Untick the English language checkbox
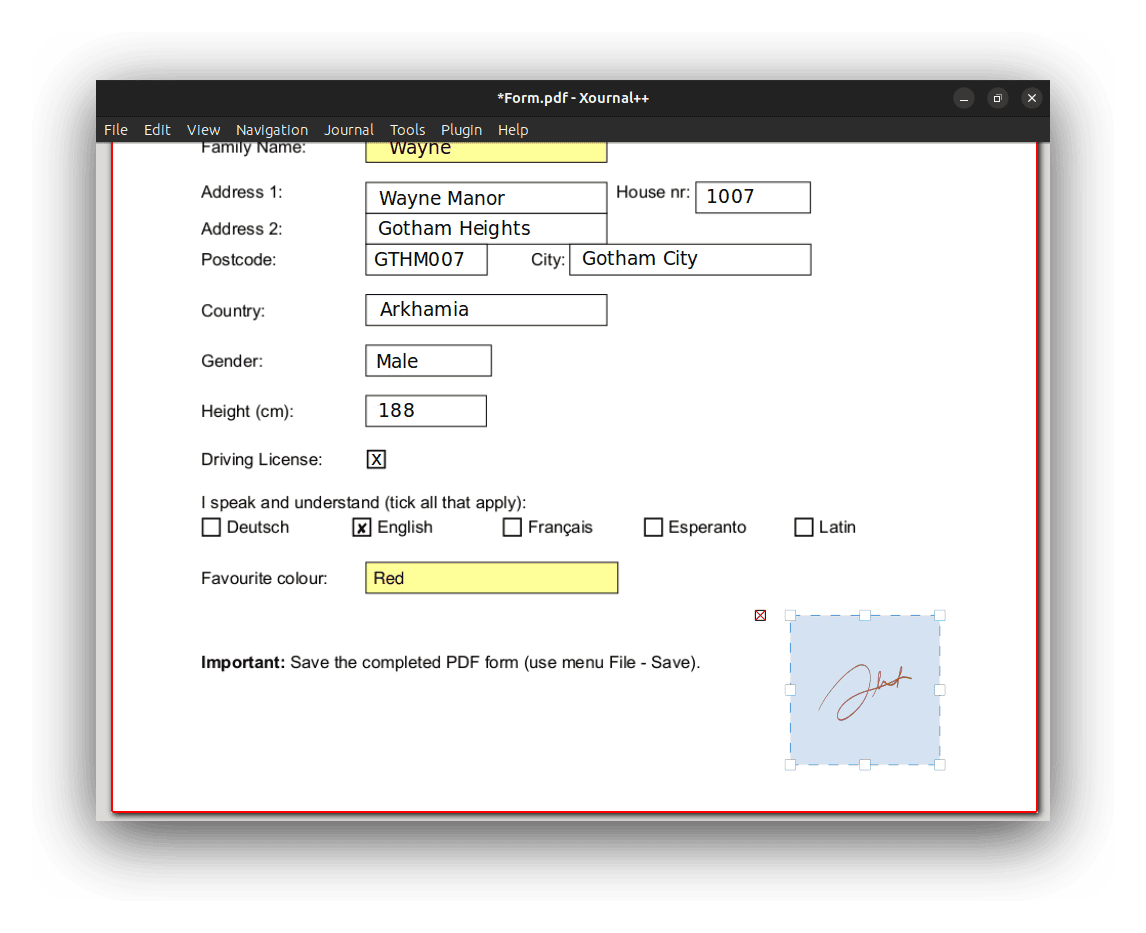Screen dimensions: 1146x933 (x=362, y=528)
